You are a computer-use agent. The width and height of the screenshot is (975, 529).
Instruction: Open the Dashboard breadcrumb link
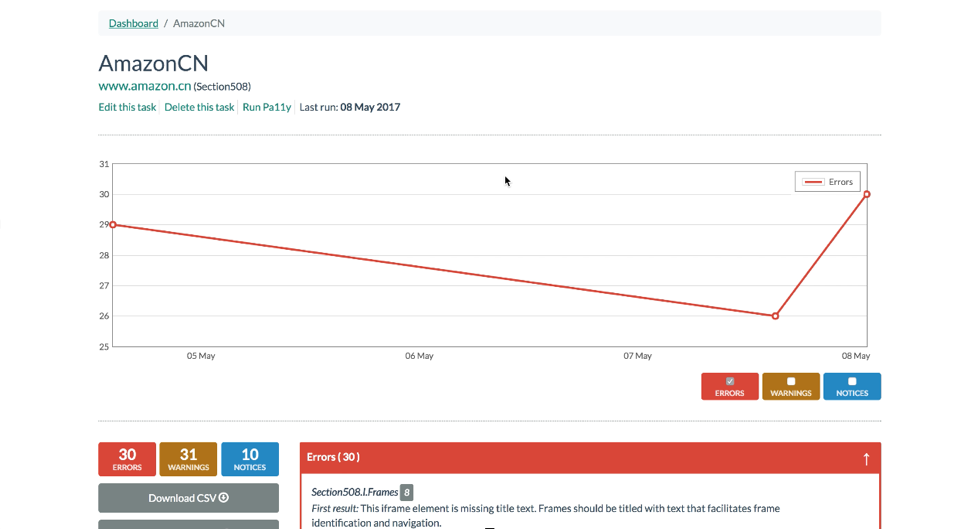[133, 24]
